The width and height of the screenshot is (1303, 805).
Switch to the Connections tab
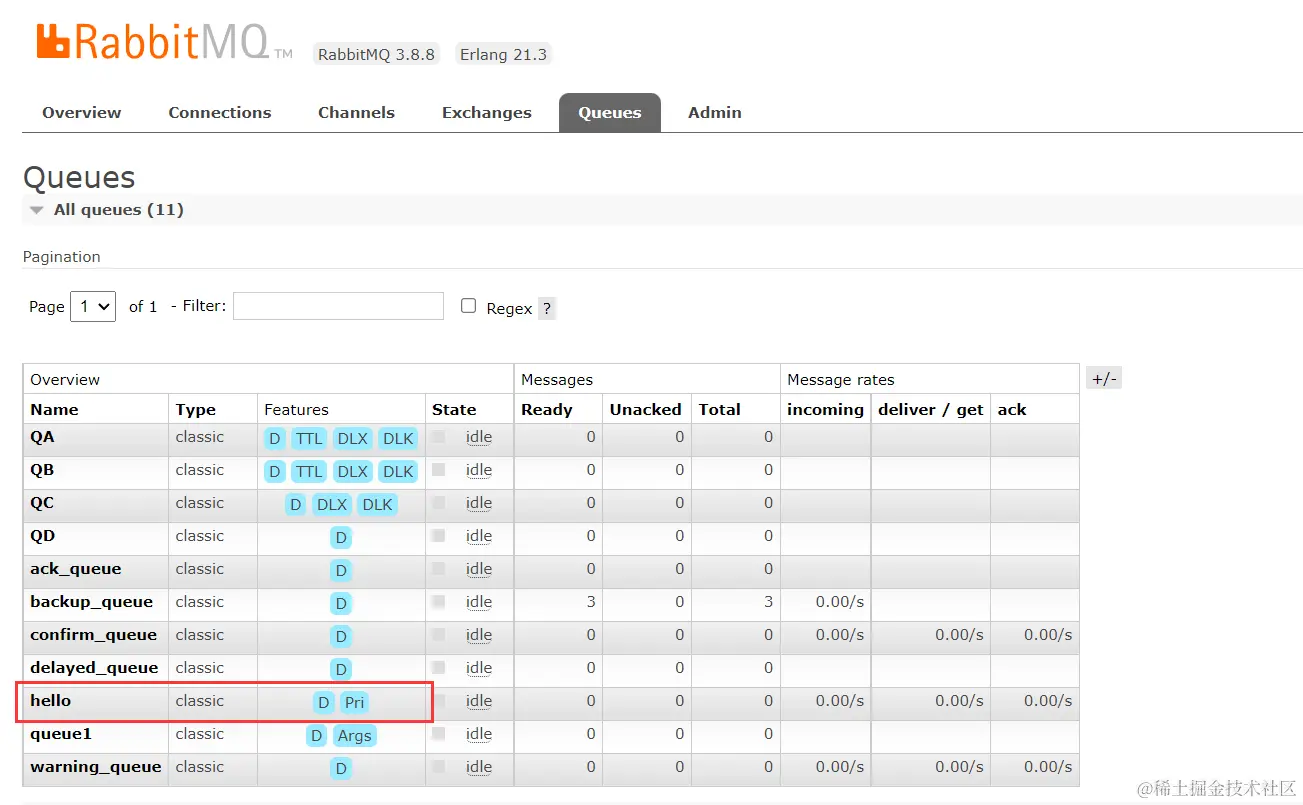[220, 113]
